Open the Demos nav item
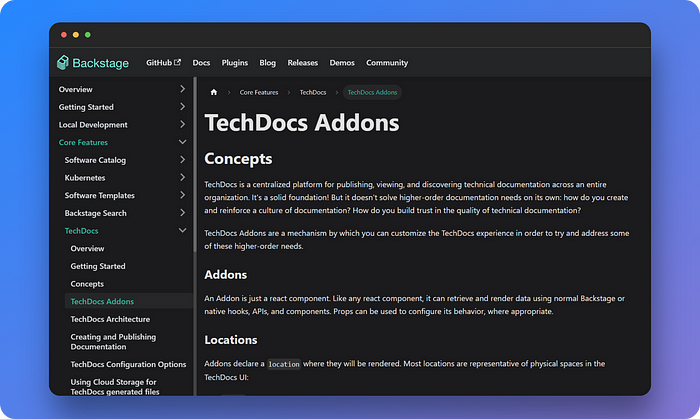 pyautogui.click(x=342, y=63)
